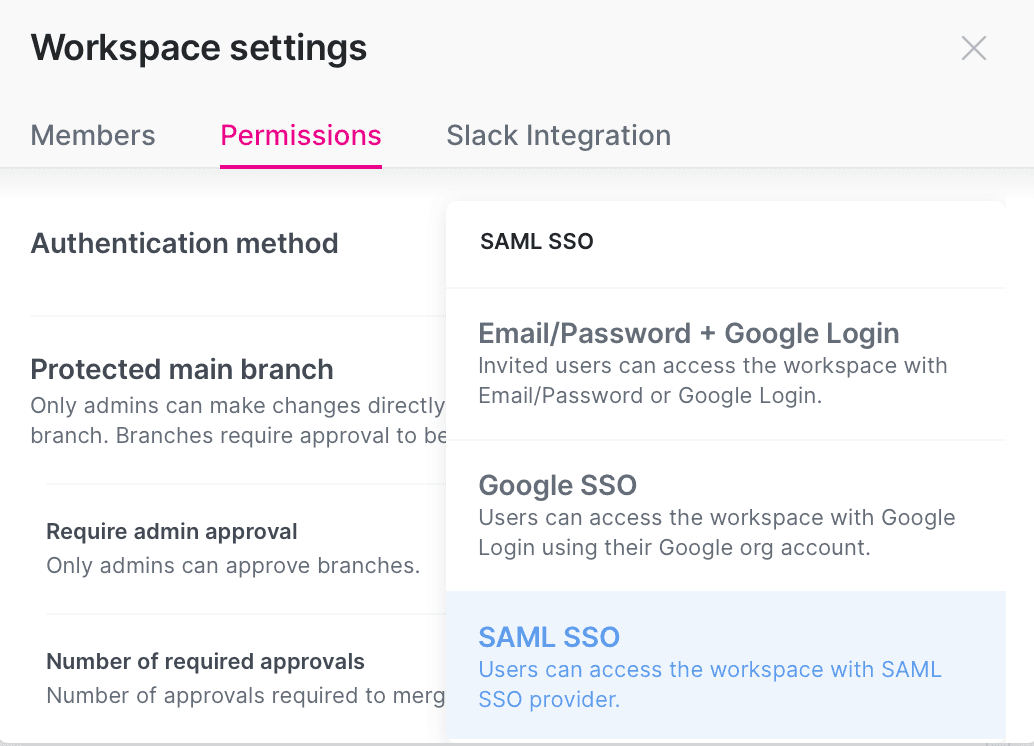Click the SAML SSO dropdown header
Screen dimensions: 1034x746
(536, 241)
